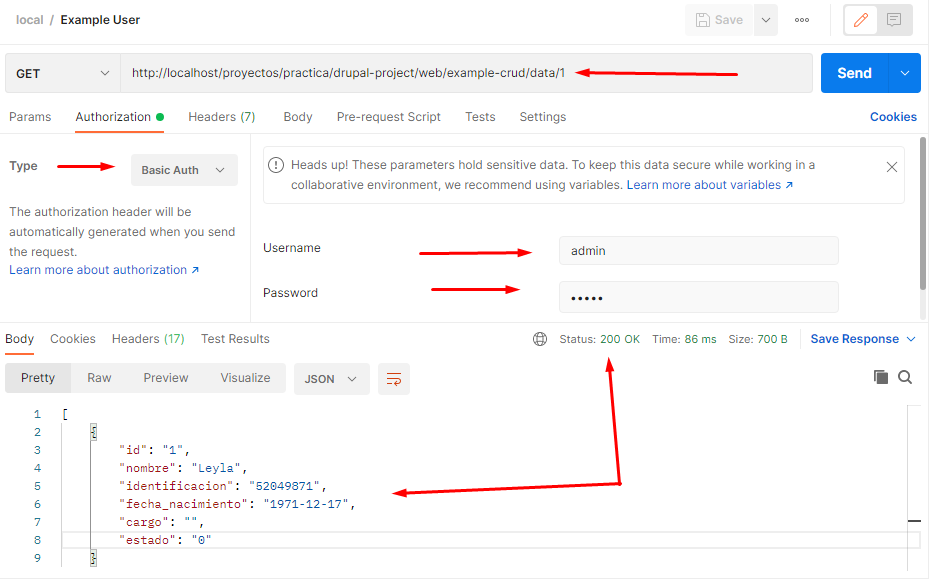Image resolution: width=929 pixels, height=580 pixels.
Task: Search the response with the magnifier icon
Action: click(x=905, y=377)
